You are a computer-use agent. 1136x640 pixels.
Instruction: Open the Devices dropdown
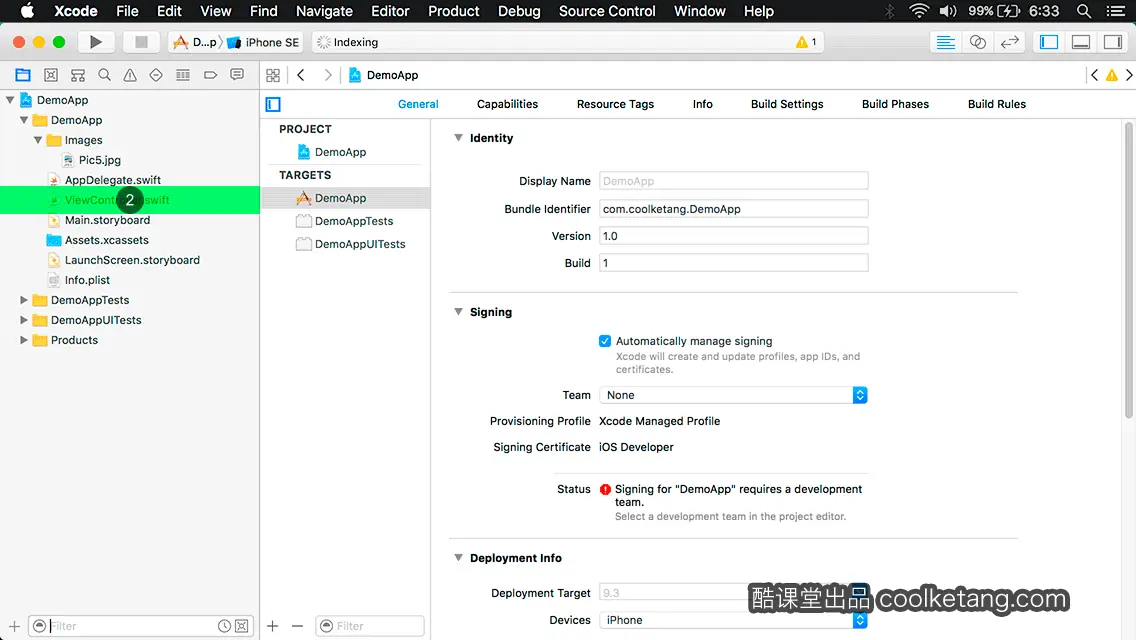[733, 620]
